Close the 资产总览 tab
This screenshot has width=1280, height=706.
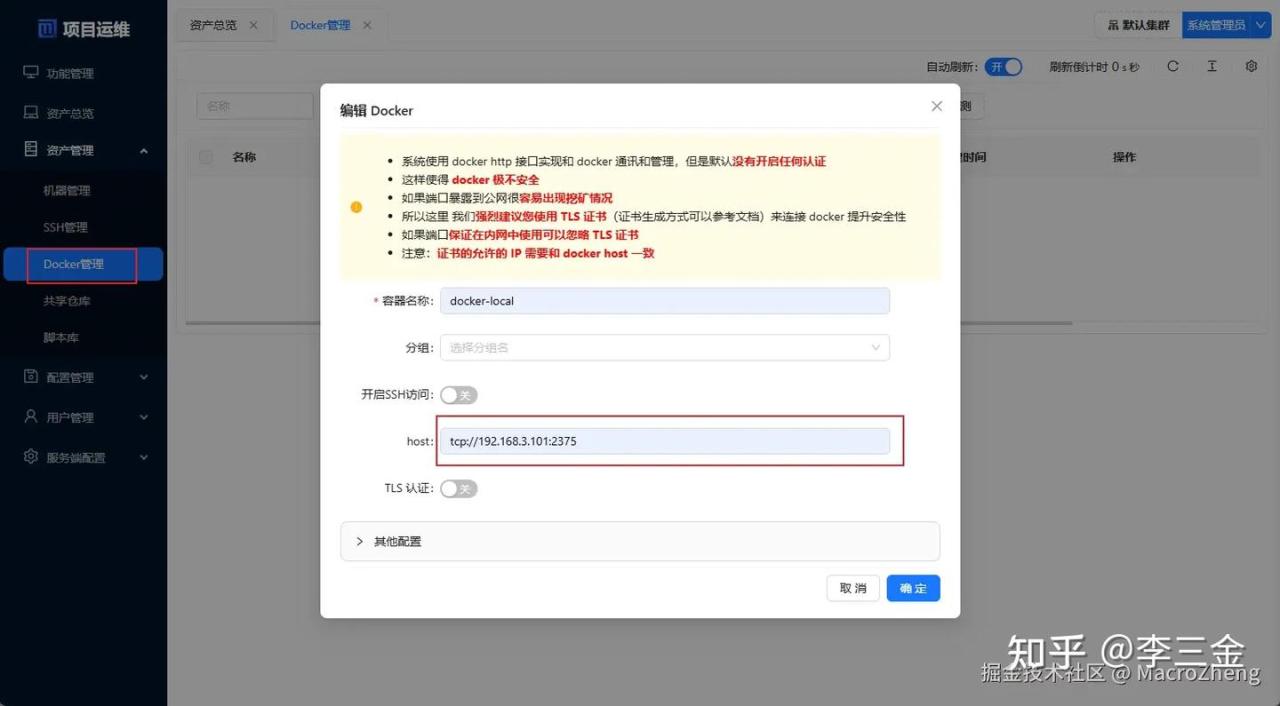[253, 25]
